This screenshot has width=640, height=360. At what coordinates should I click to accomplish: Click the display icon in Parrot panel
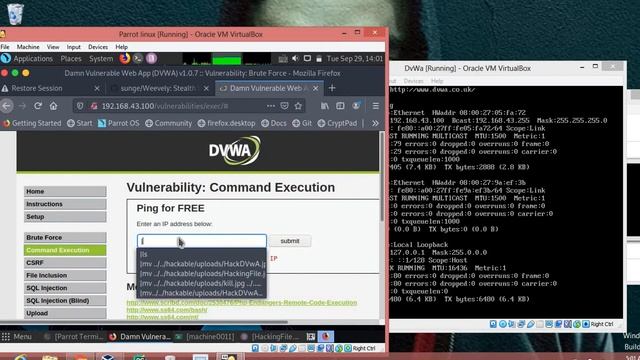[307, 59]
